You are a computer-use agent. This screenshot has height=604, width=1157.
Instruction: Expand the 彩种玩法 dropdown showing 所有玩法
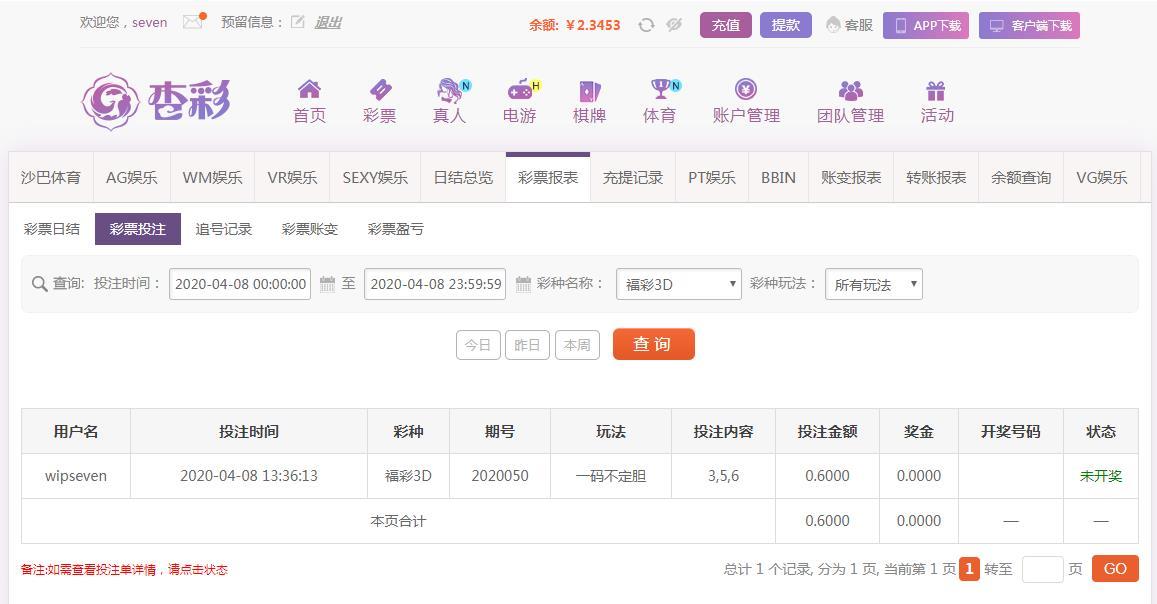(873, 284)
